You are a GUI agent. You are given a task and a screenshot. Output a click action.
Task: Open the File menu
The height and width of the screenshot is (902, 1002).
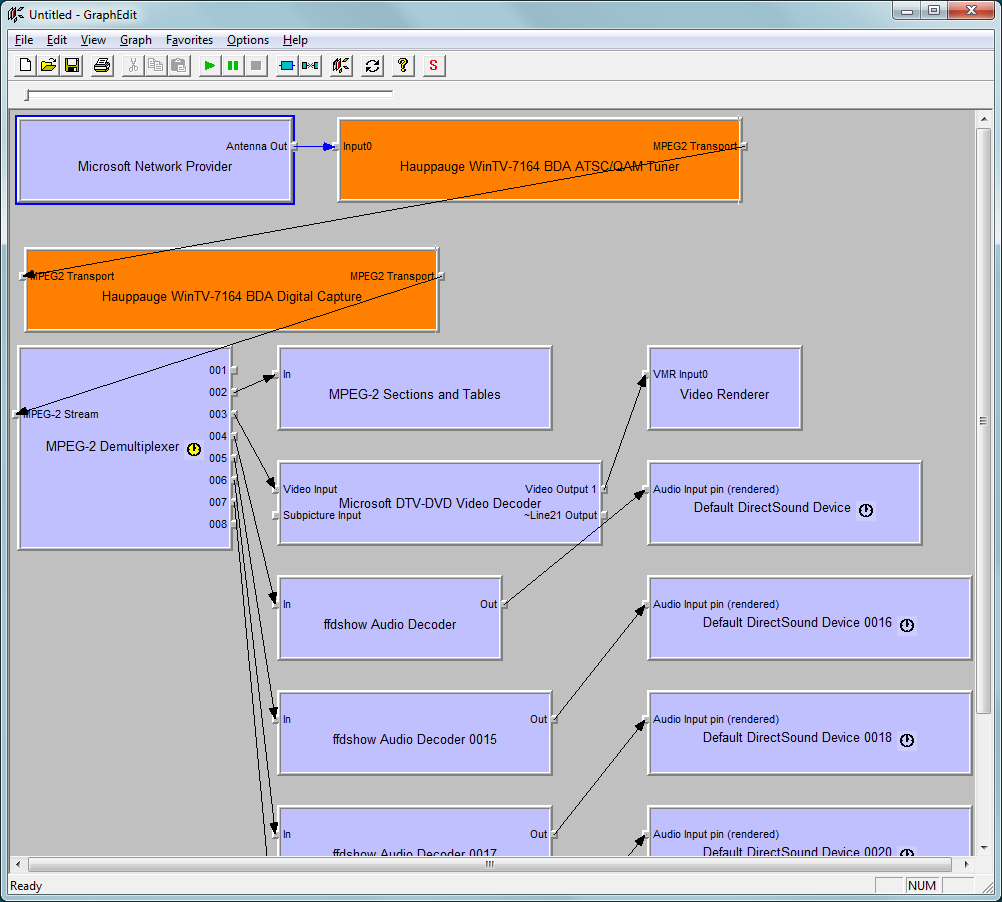(x=24, y=40)
